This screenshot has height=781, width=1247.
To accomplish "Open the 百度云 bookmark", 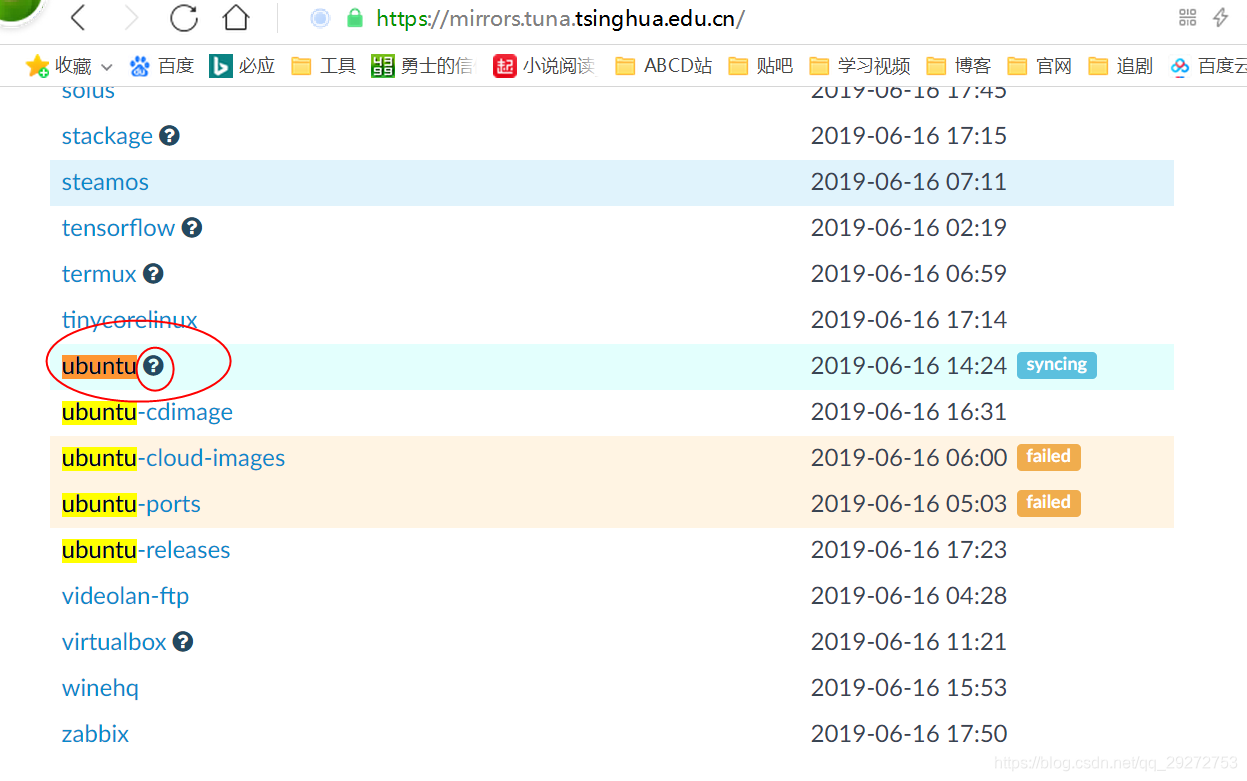I will (x=1209, y=66).
